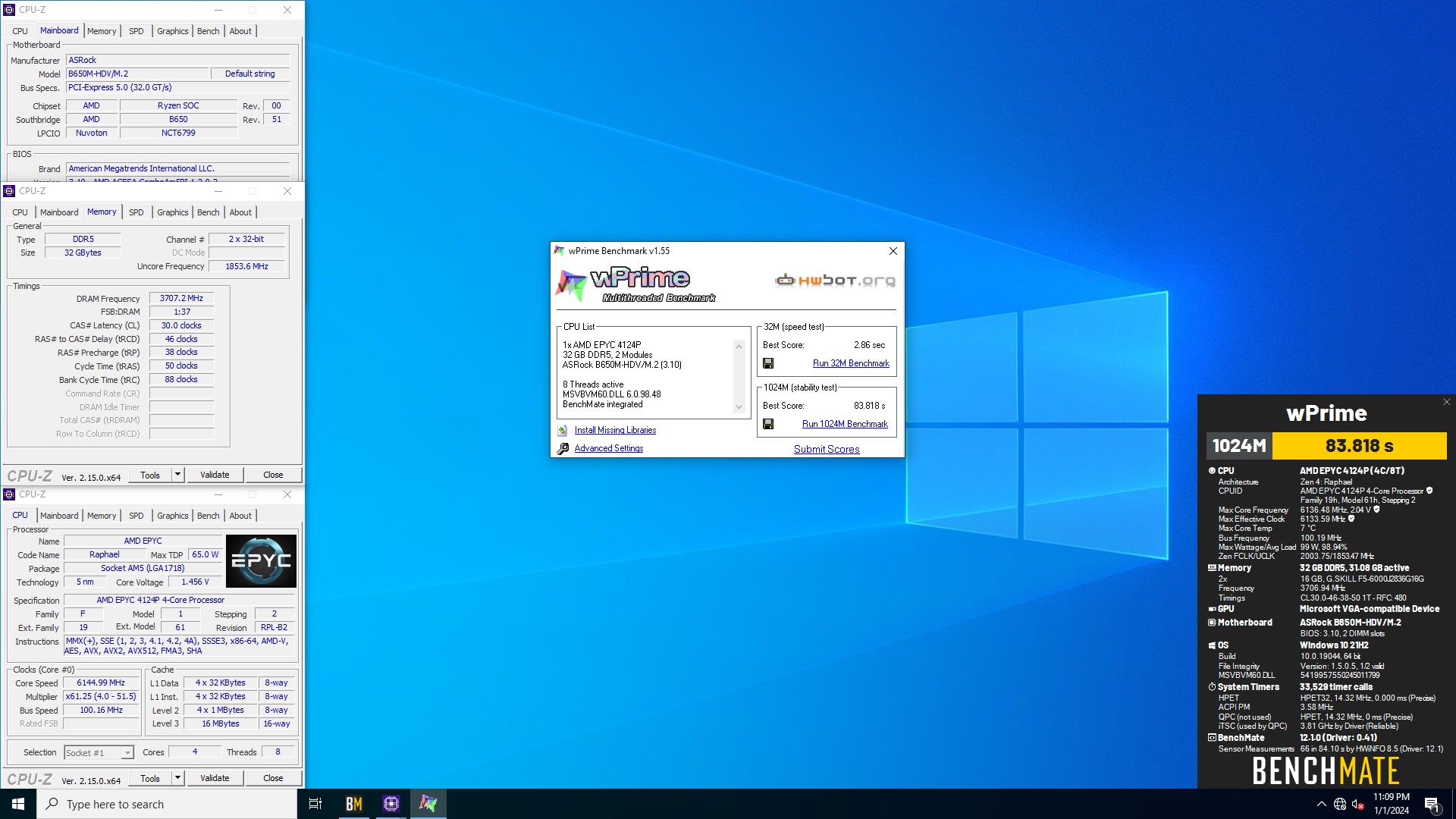This screenshot has height=819, width=1456.
Task: Open the network globe tray icon
Action: (1340, 804)
